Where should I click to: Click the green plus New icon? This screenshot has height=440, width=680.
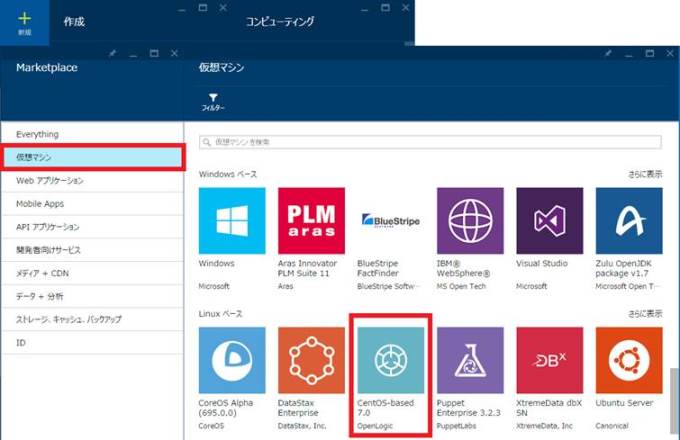click(x=24, y=18)
